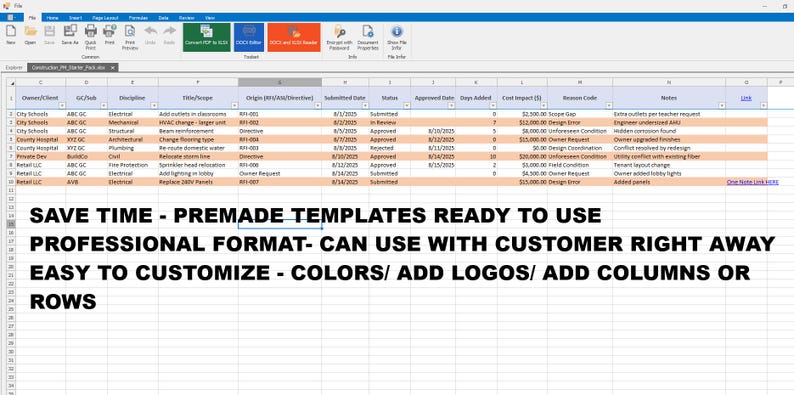794x395 pixels.
Task: Open the Notes column filter dropdown
Action: [722, 106]
